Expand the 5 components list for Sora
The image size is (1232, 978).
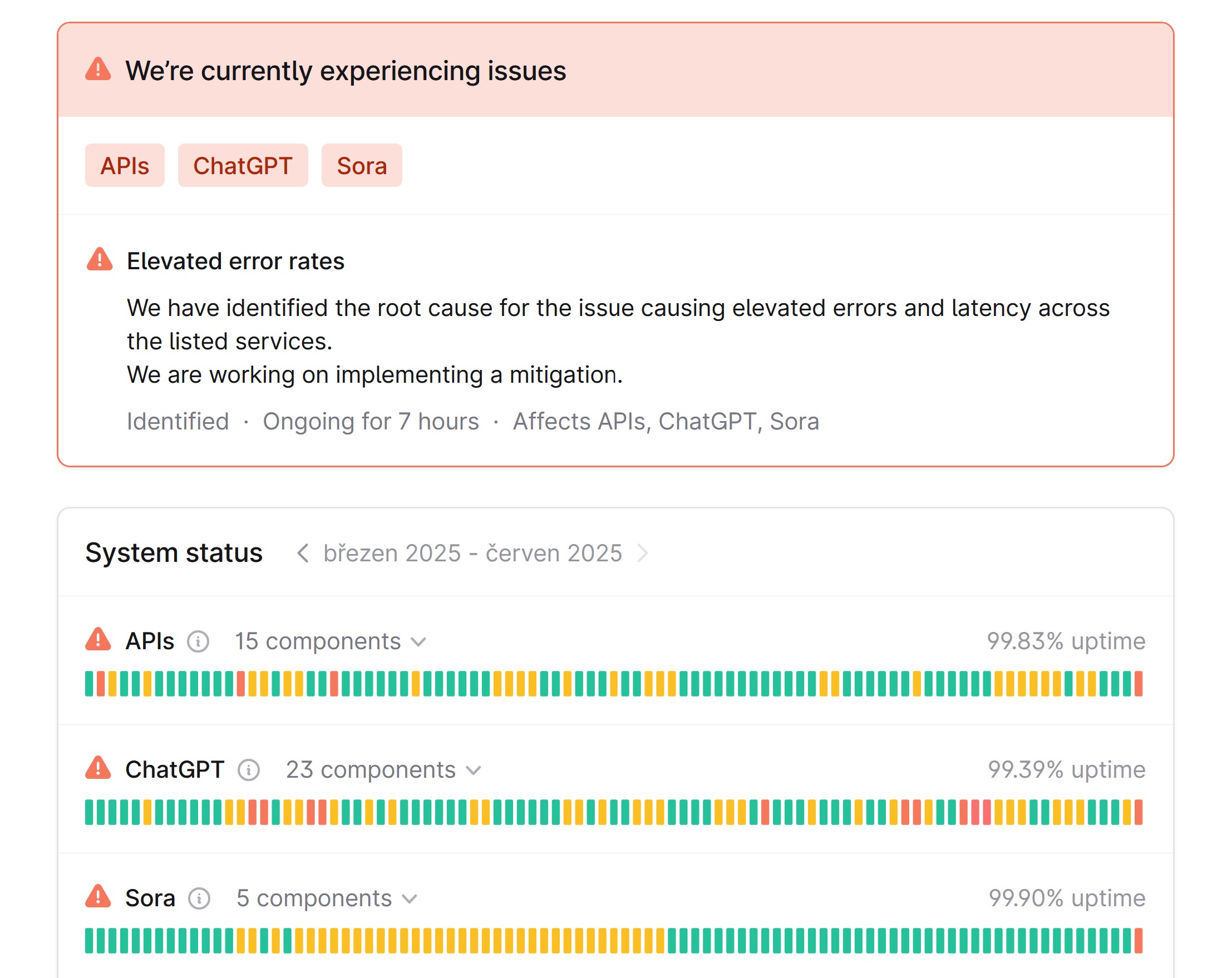click(x=326, y=898)
